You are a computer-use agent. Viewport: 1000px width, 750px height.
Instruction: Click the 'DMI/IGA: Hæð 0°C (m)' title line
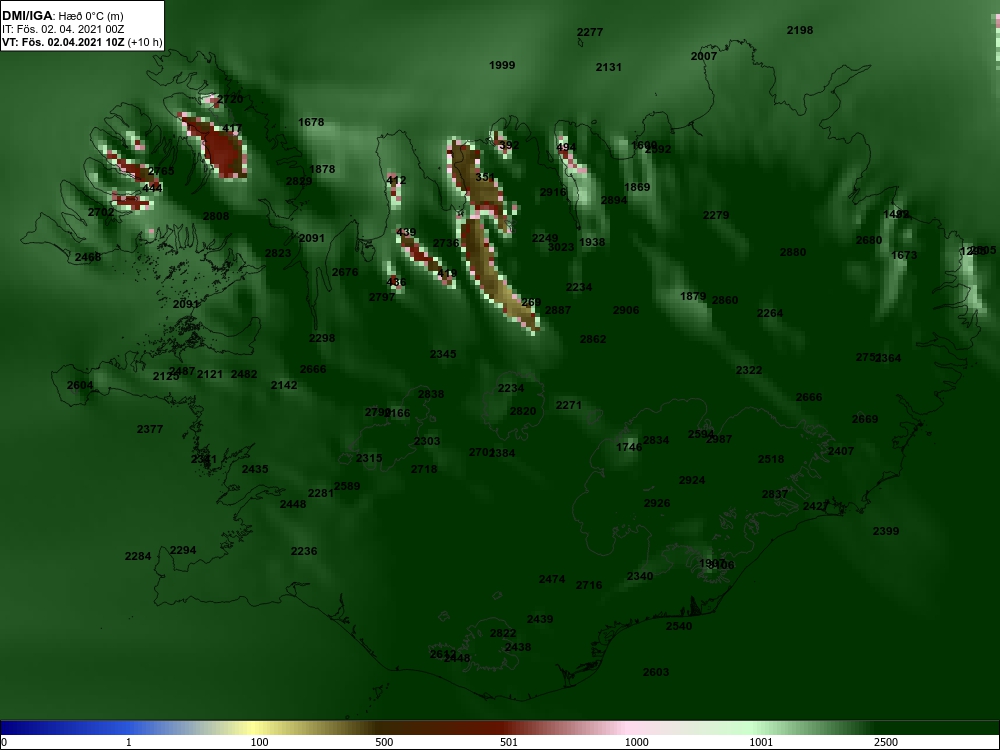coord(62,15)
